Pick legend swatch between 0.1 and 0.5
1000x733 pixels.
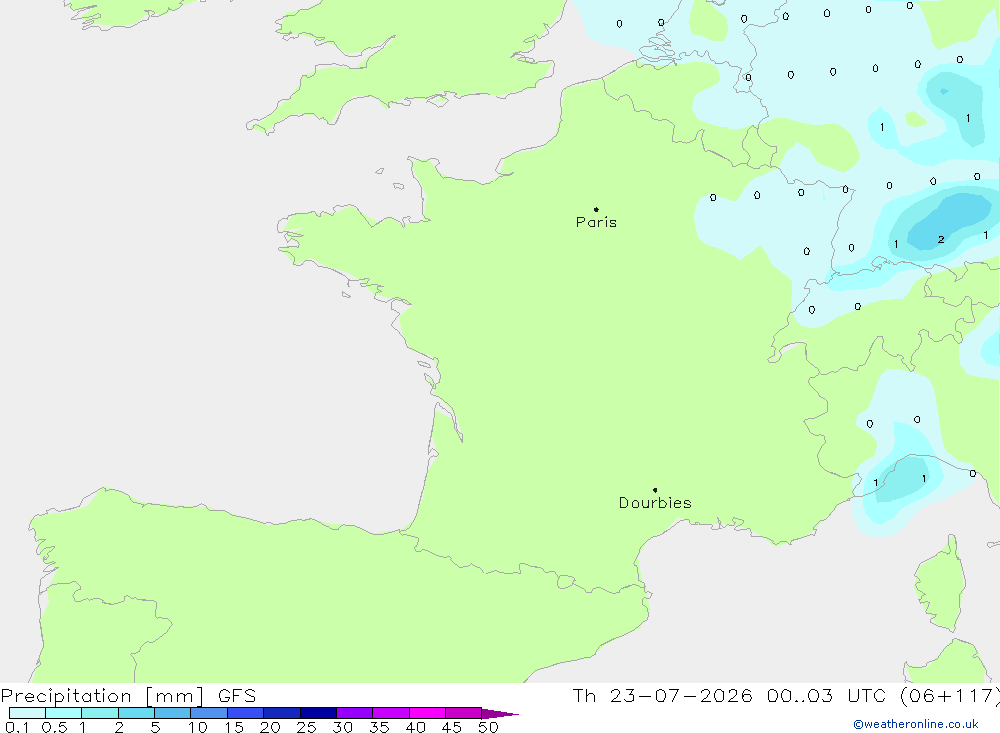pos(27,713)
